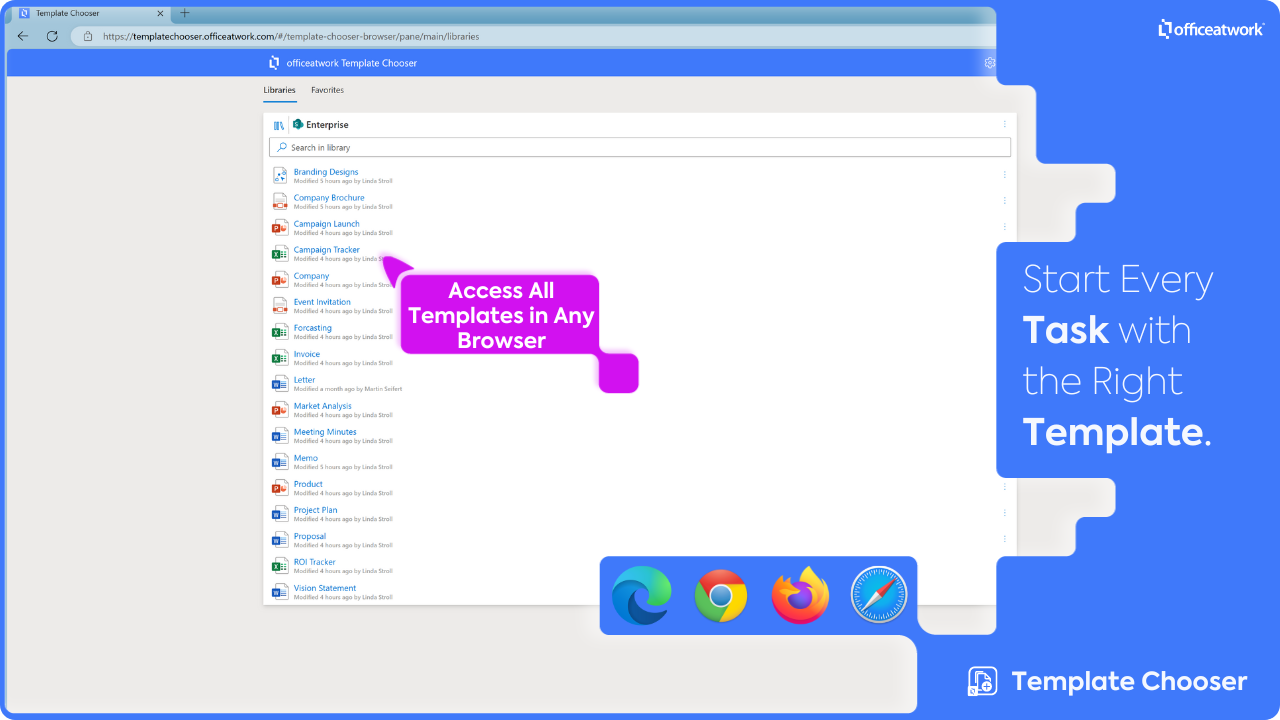
Task: Switch to the Libraries tab
Action: point(280,90)
